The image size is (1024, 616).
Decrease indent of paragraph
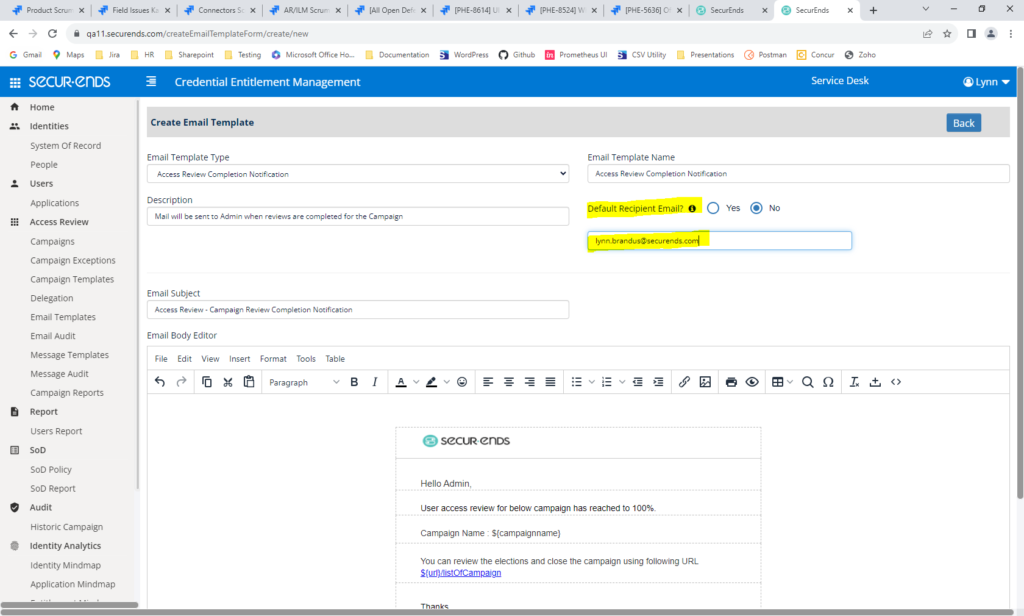coord(637,382)
